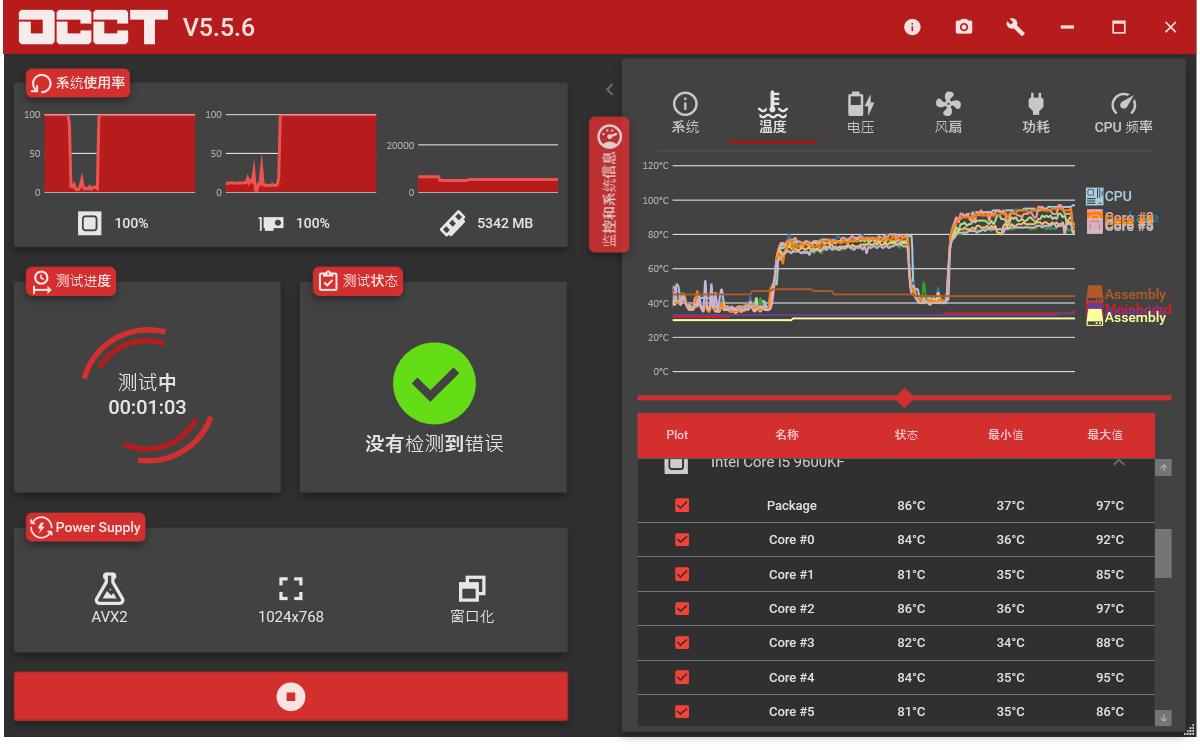Click the sensor table scrollbar thumb

coord(1163,553)
